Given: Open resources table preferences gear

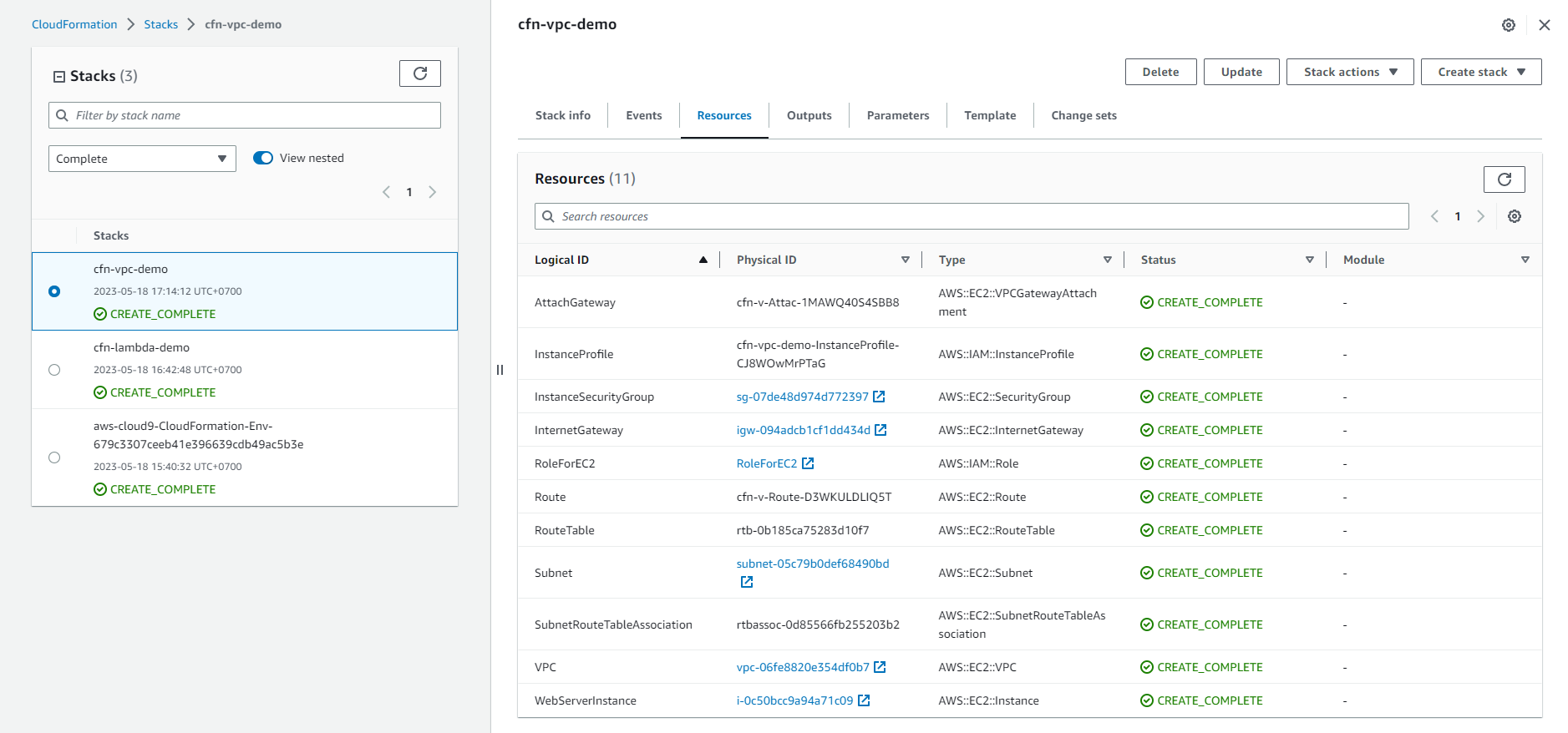Looking at the screenshot, I should pos(1514,216).
